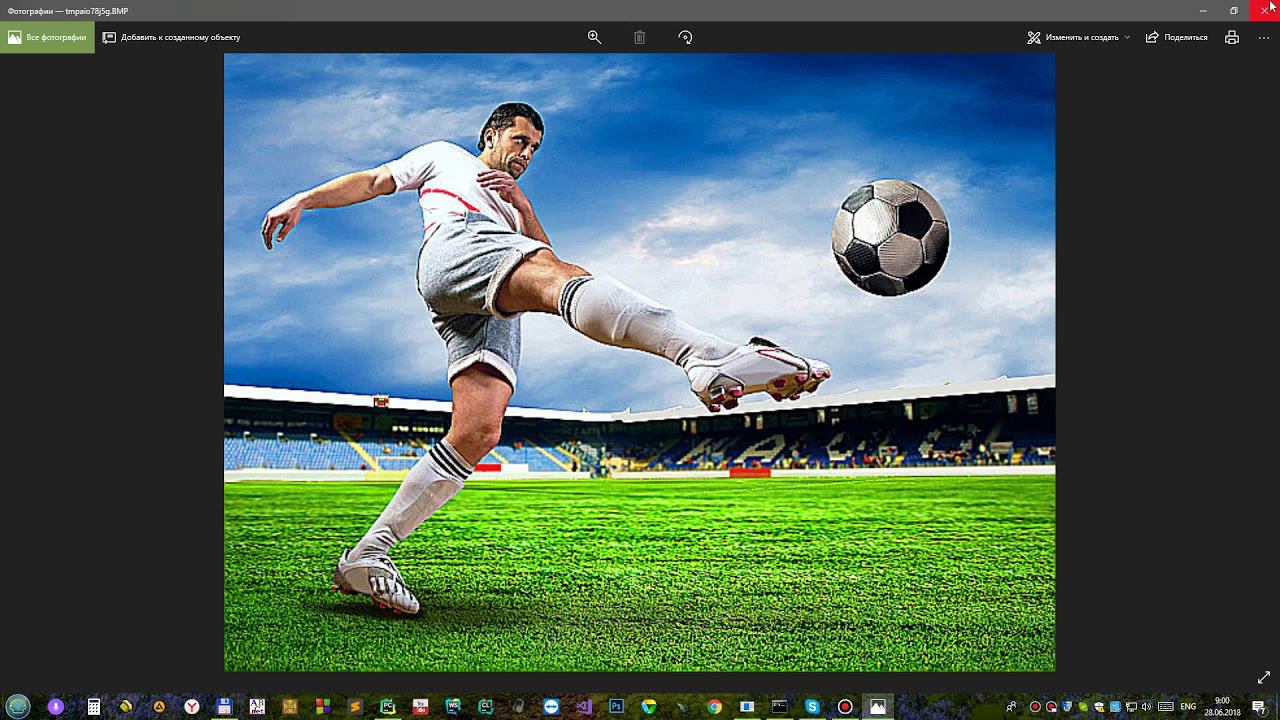This screenshot has height=720, width=1280.
Task: Open the Yandex browser taskbar icon
Action: [x=191, y=706]
